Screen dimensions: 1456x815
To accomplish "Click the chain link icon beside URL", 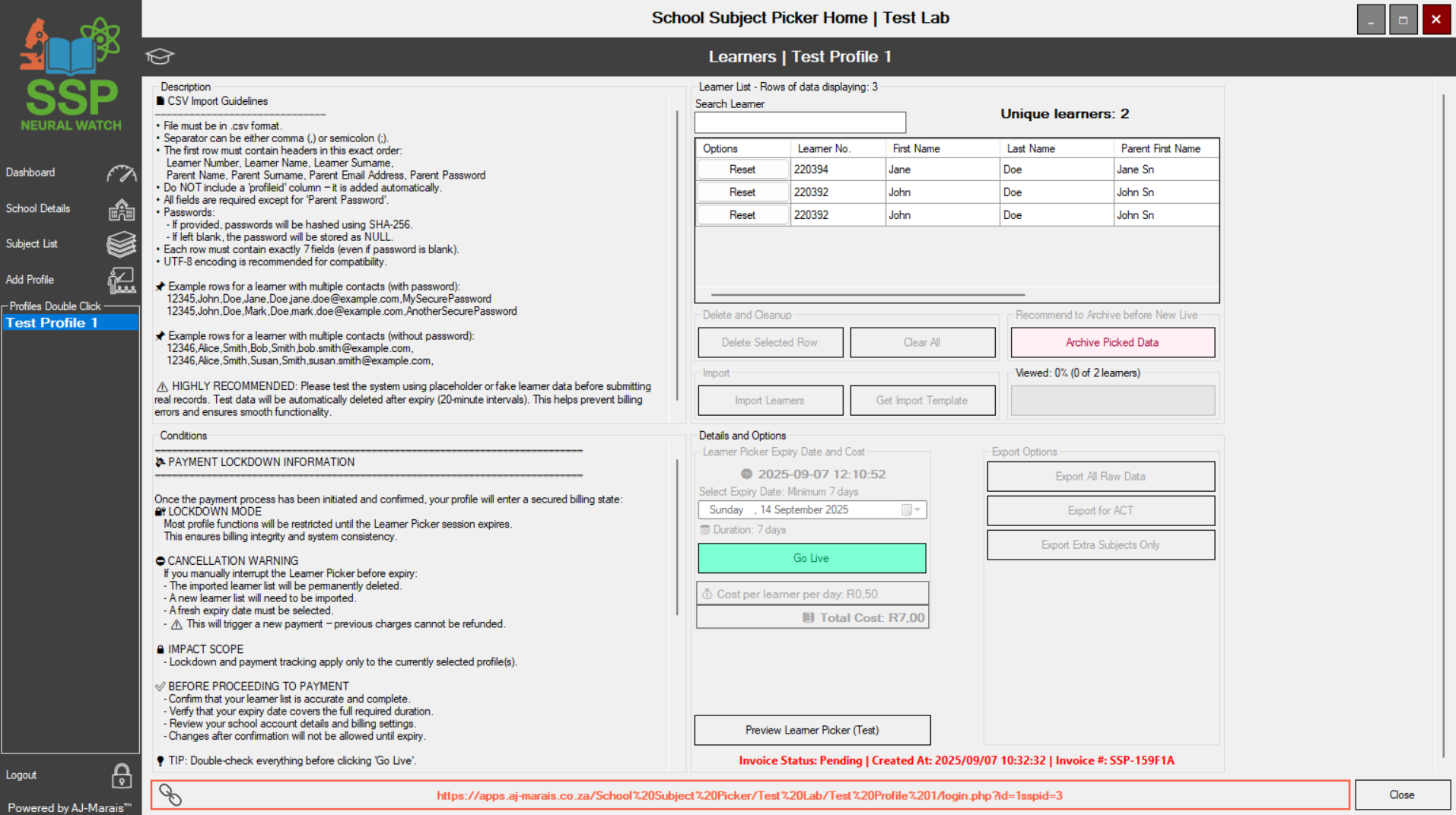I will (170, 795).
